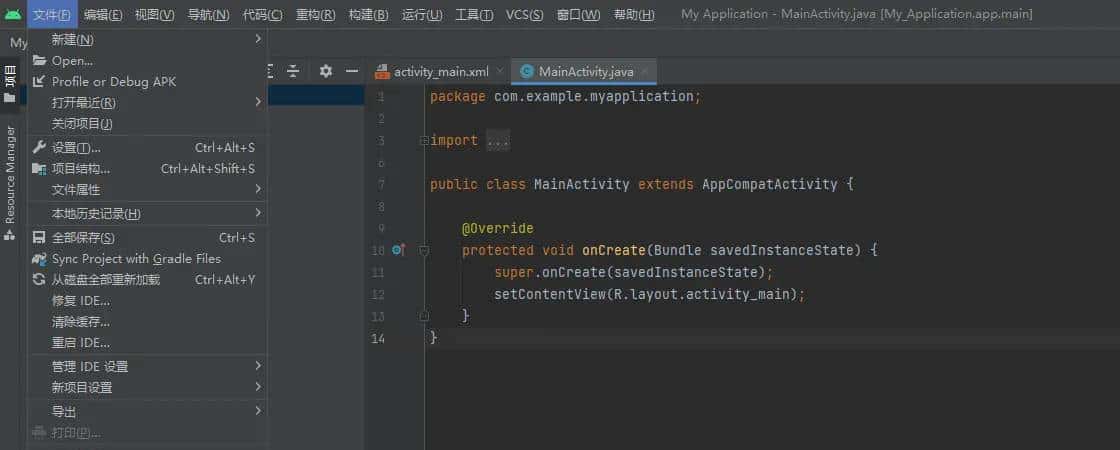
Task: Open the 帮助(H) menu
Action: 634,14
